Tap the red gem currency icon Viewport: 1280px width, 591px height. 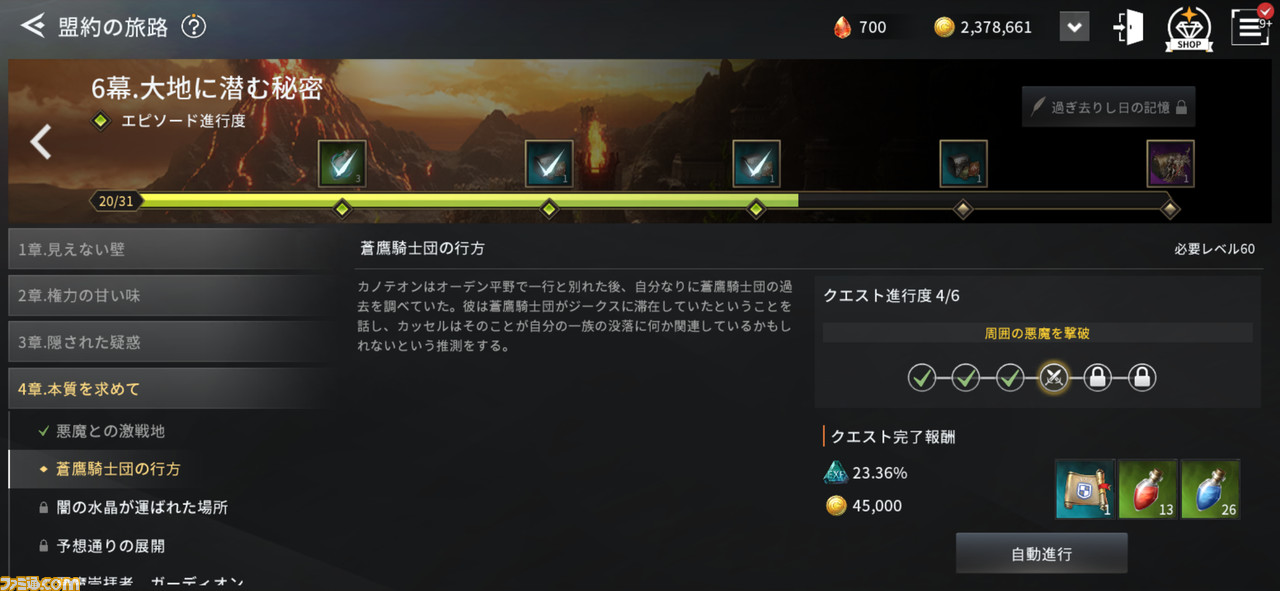point(842,28)
